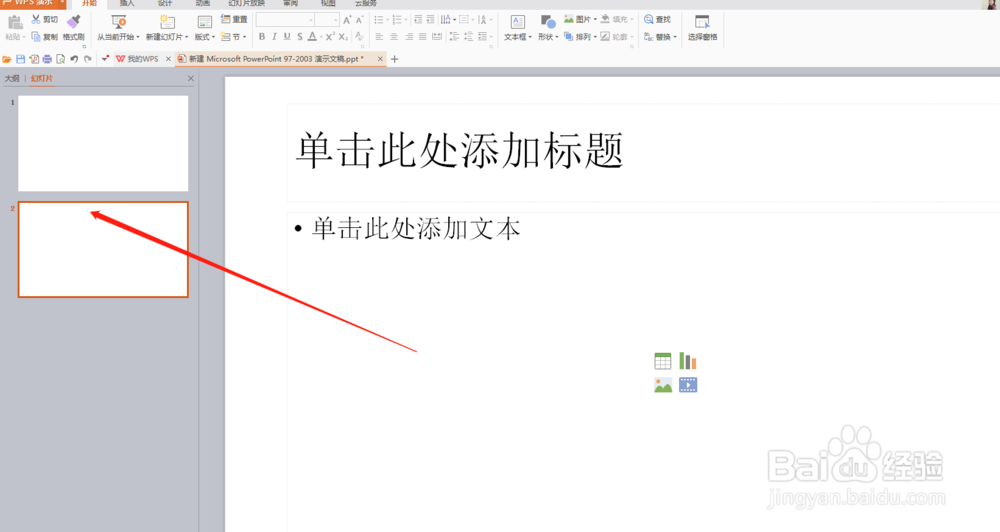
Task: Toggle Bold formatting
Action: click(261, 36)
